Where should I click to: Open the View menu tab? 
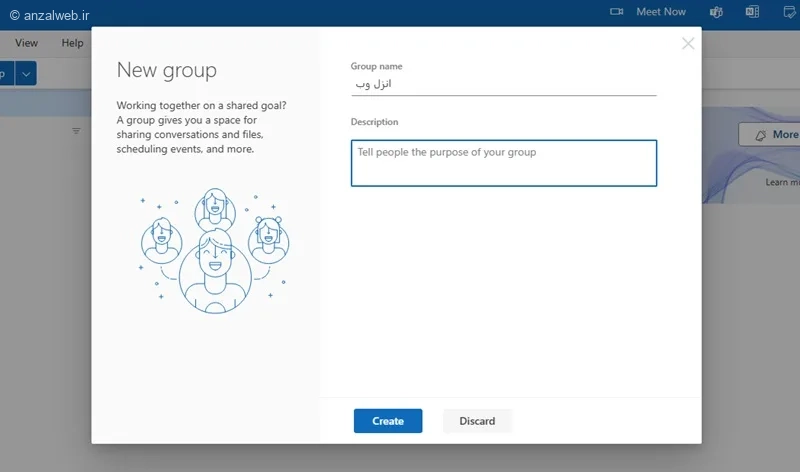tap(27, 43)
